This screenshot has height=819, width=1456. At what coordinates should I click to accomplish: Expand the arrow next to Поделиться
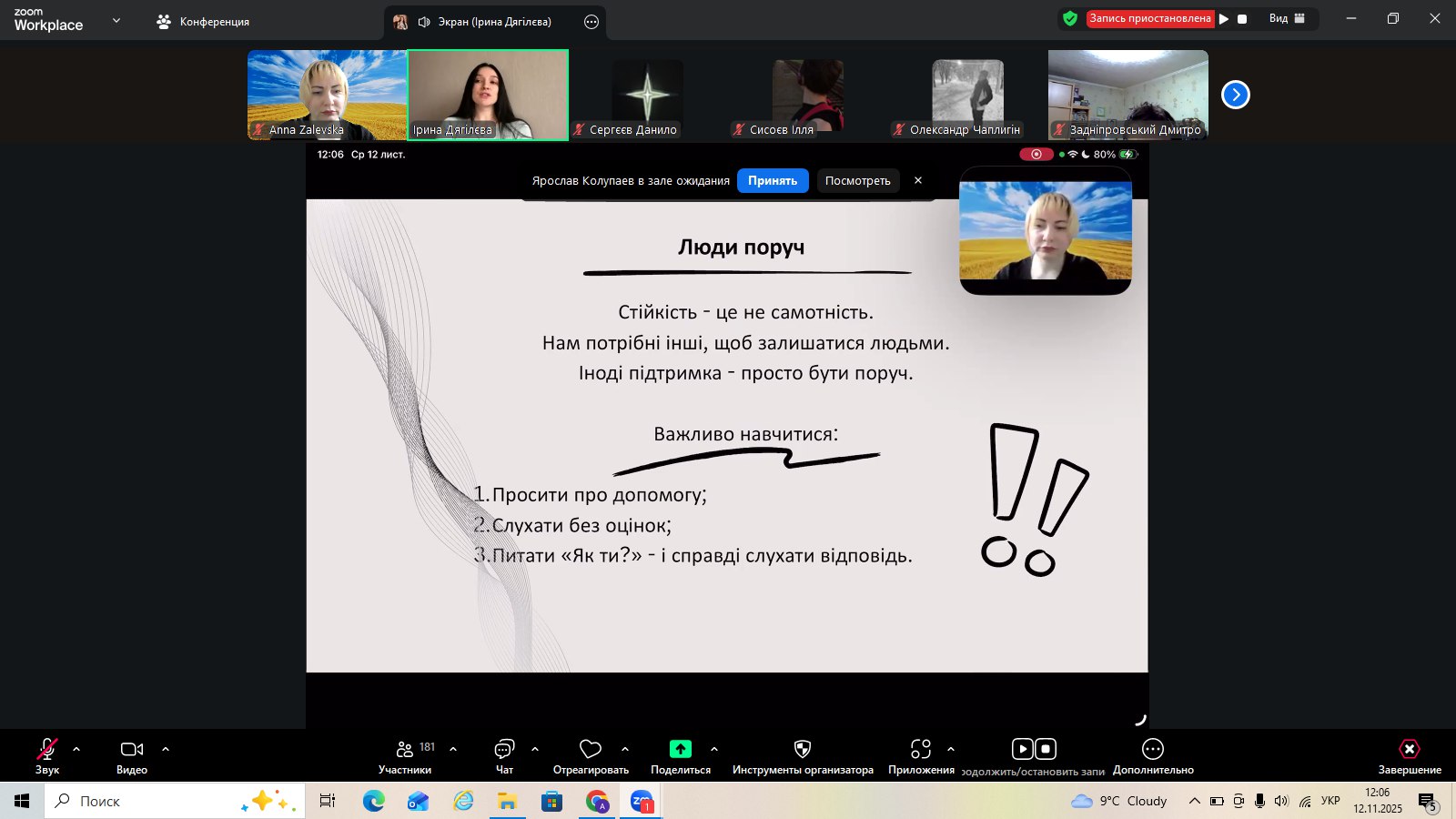714,749
